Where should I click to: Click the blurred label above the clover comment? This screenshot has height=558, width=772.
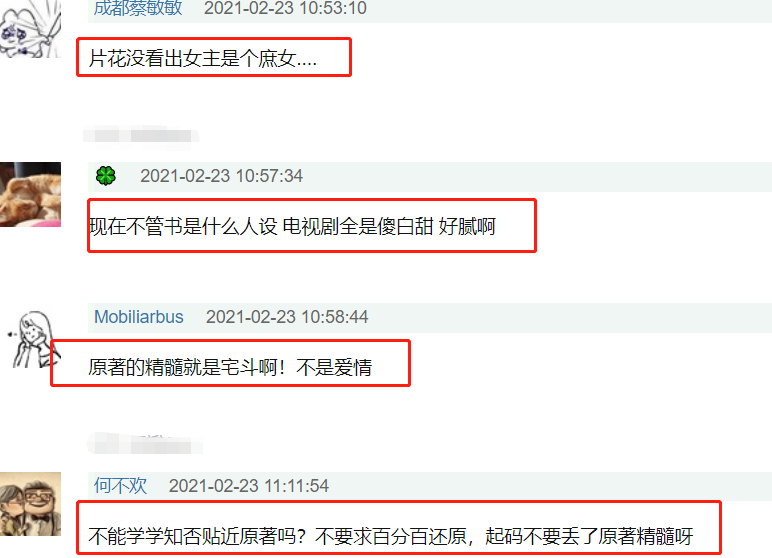click(141, 134)
